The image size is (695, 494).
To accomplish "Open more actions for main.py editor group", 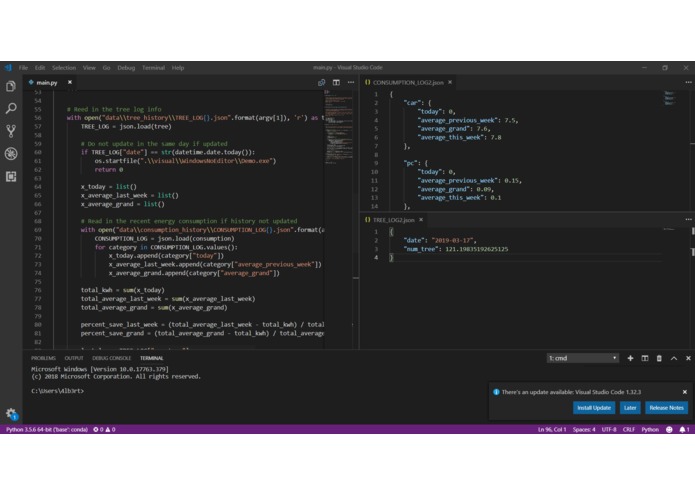I will 351,82.
